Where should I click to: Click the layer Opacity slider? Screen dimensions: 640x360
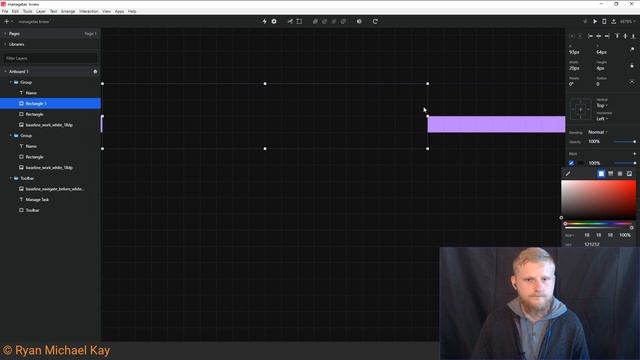pos(624,142)
